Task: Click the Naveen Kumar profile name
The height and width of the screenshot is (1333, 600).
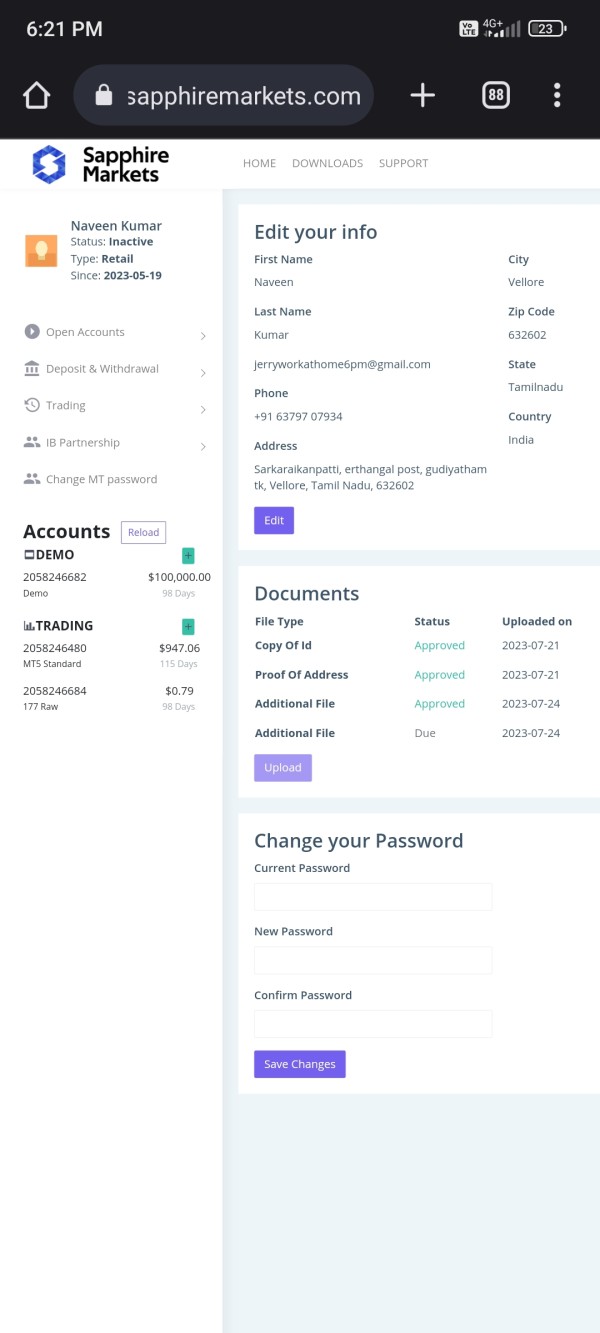Action: click(116, 226)
